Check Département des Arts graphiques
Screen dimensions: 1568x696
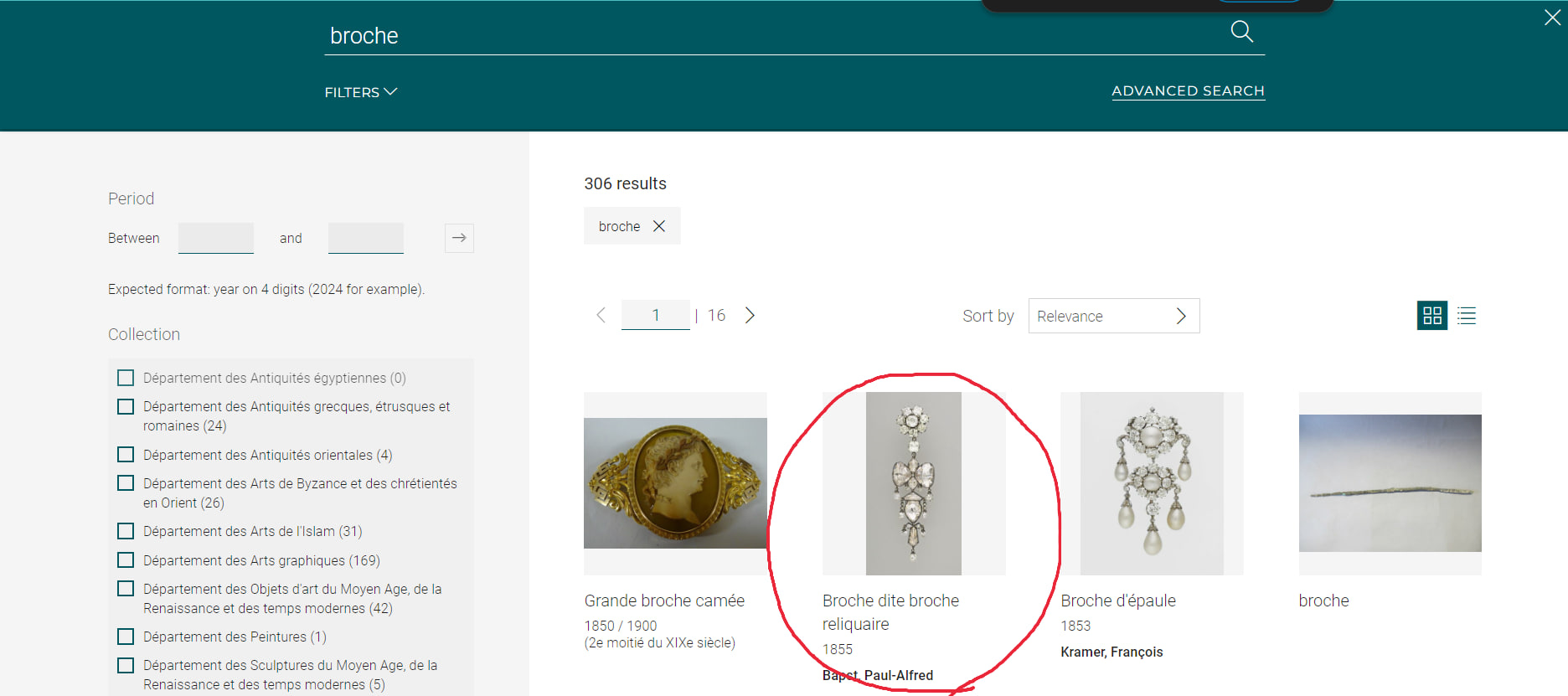pos(126,560)
